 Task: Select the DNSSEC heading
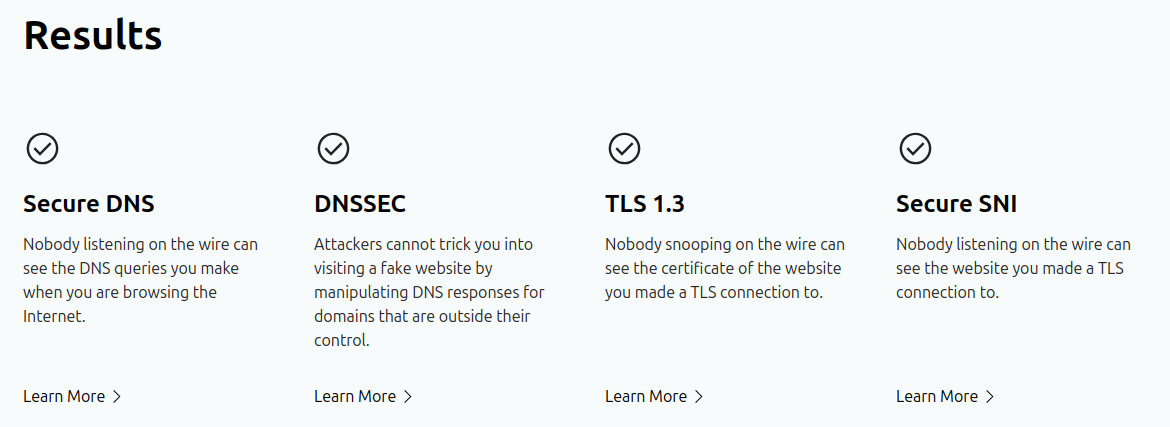(x=360, y=205)
